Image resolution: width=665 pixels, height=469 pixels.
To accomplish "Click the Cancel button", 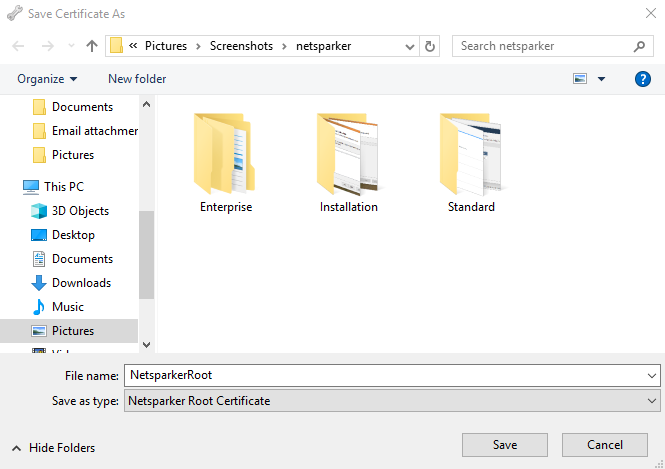I will tap(605, 445).
